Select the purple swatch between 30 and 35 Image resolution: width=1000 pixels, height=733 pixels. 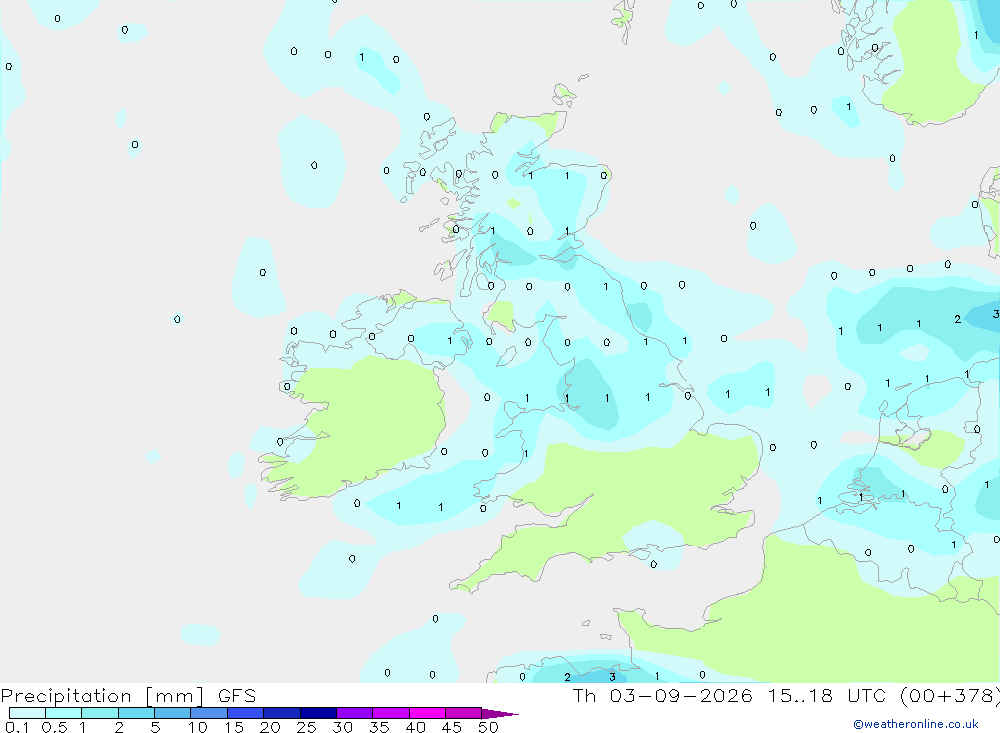(x=354, y=713)
